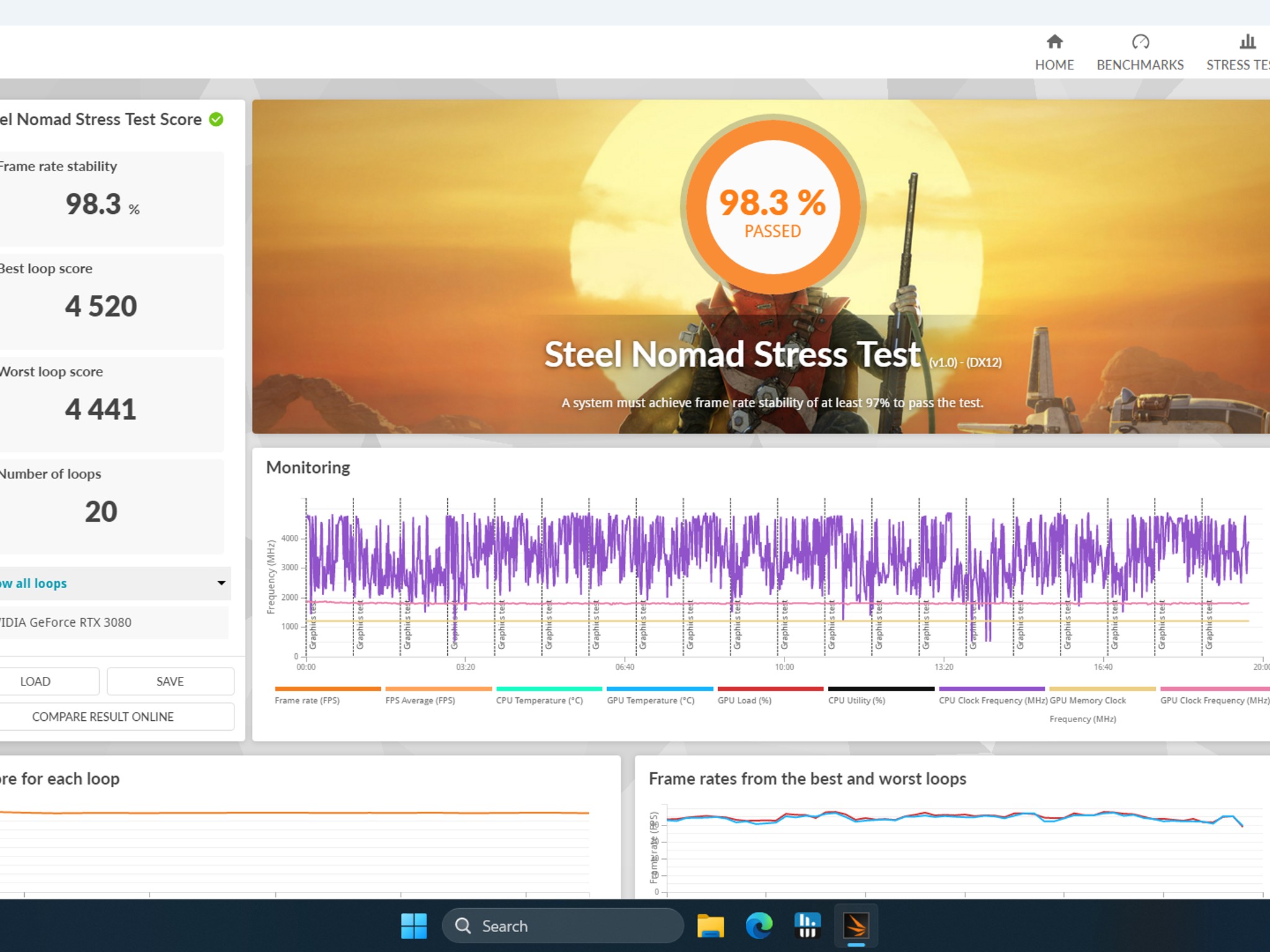Toggle GPU Clock Frequency legend swatch
The image size is (1270, 952).
(1215, 689)
